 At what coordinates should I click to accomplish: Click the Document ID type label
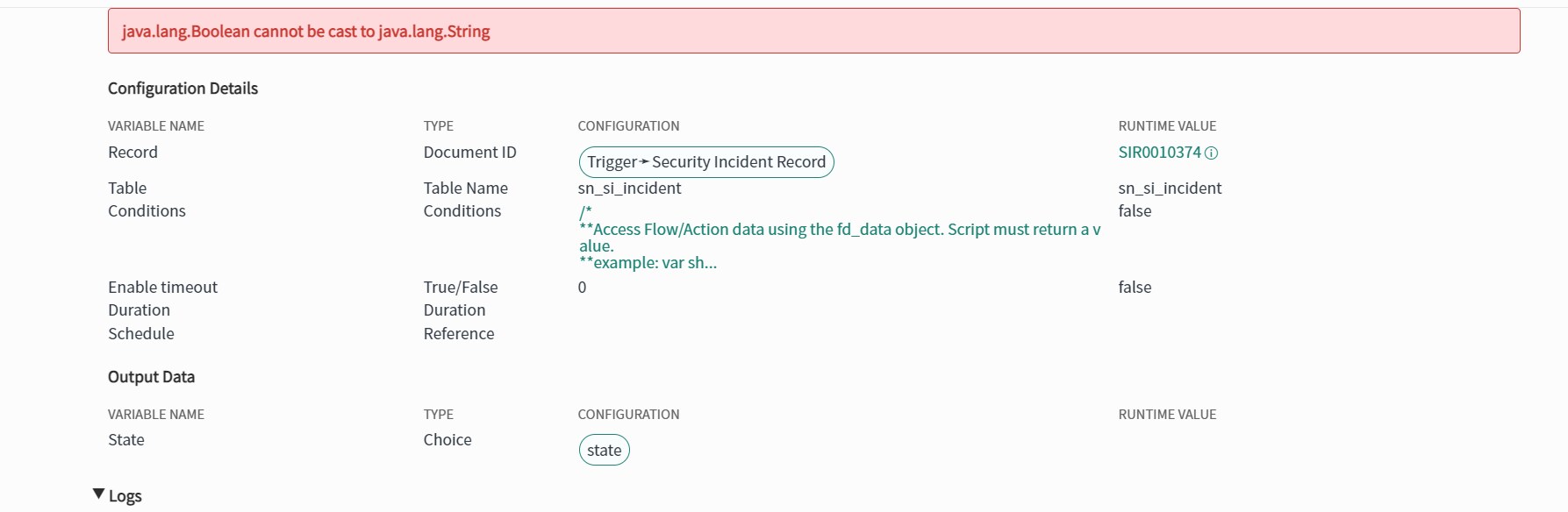coord(469,153)
